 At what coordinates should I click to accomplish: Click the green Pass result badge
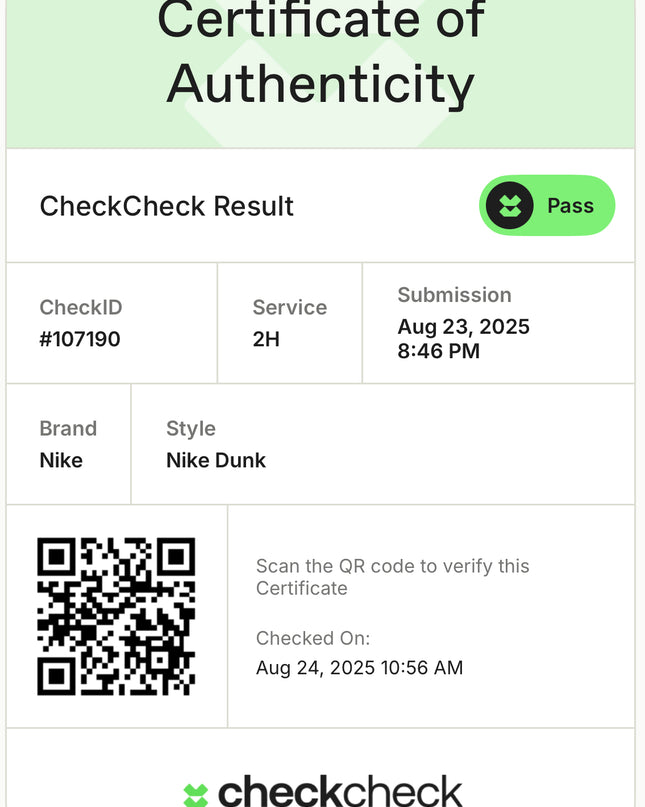click(547, 205)
